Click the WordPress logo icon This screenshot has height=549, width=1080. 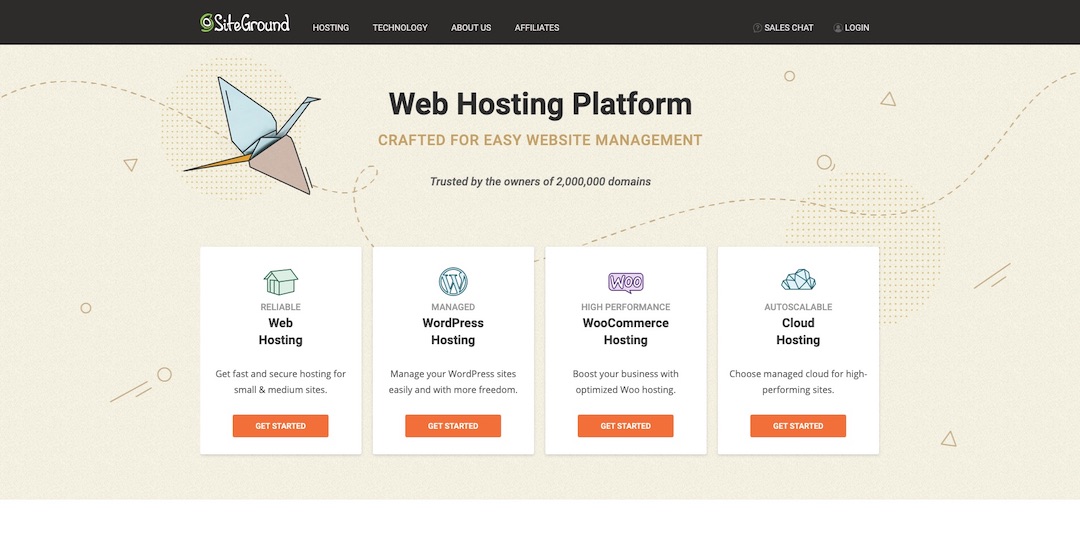coord(453,282)
